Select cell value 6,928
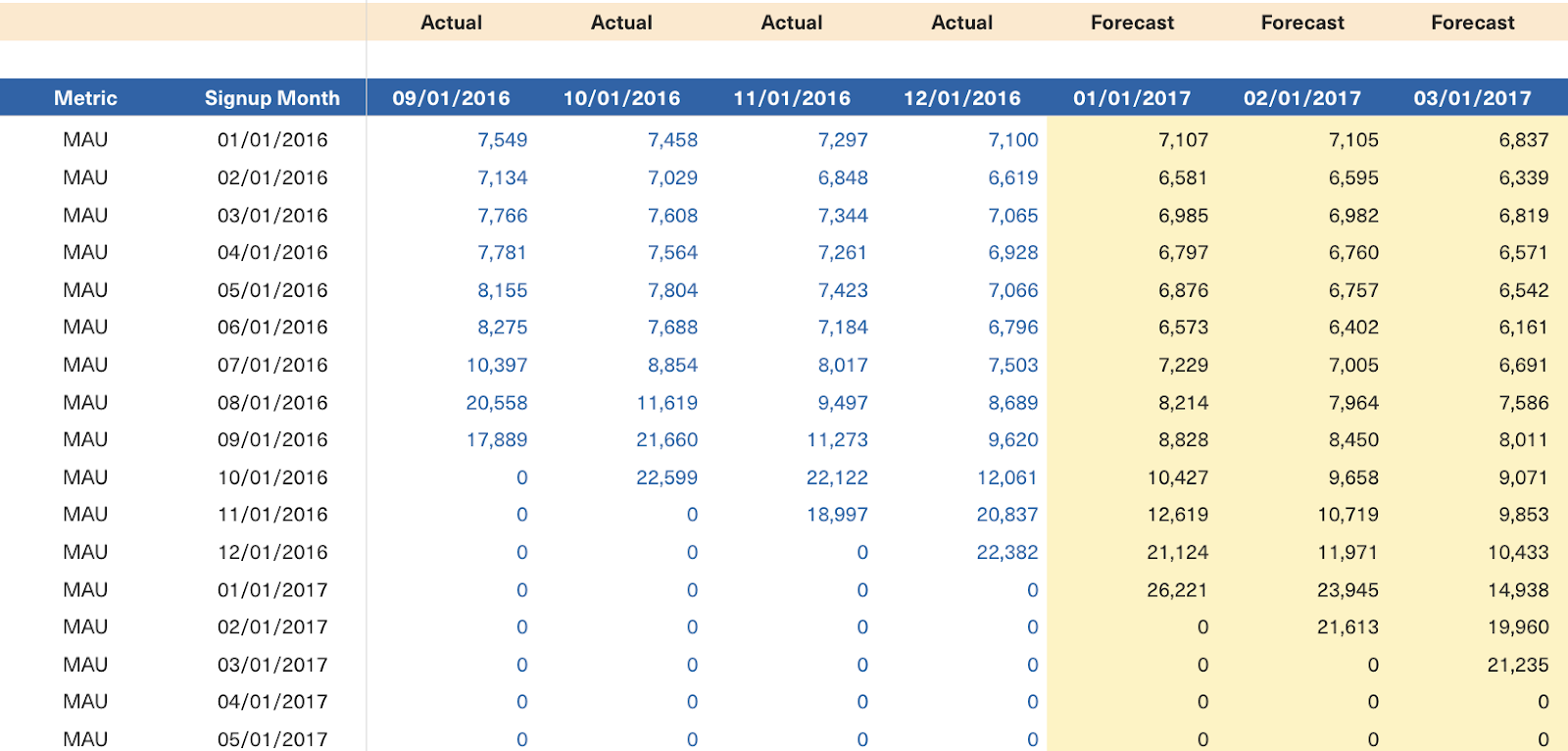Image resolution: width=1568 pixels, height=751 pixels. [x=1013, y=253]
